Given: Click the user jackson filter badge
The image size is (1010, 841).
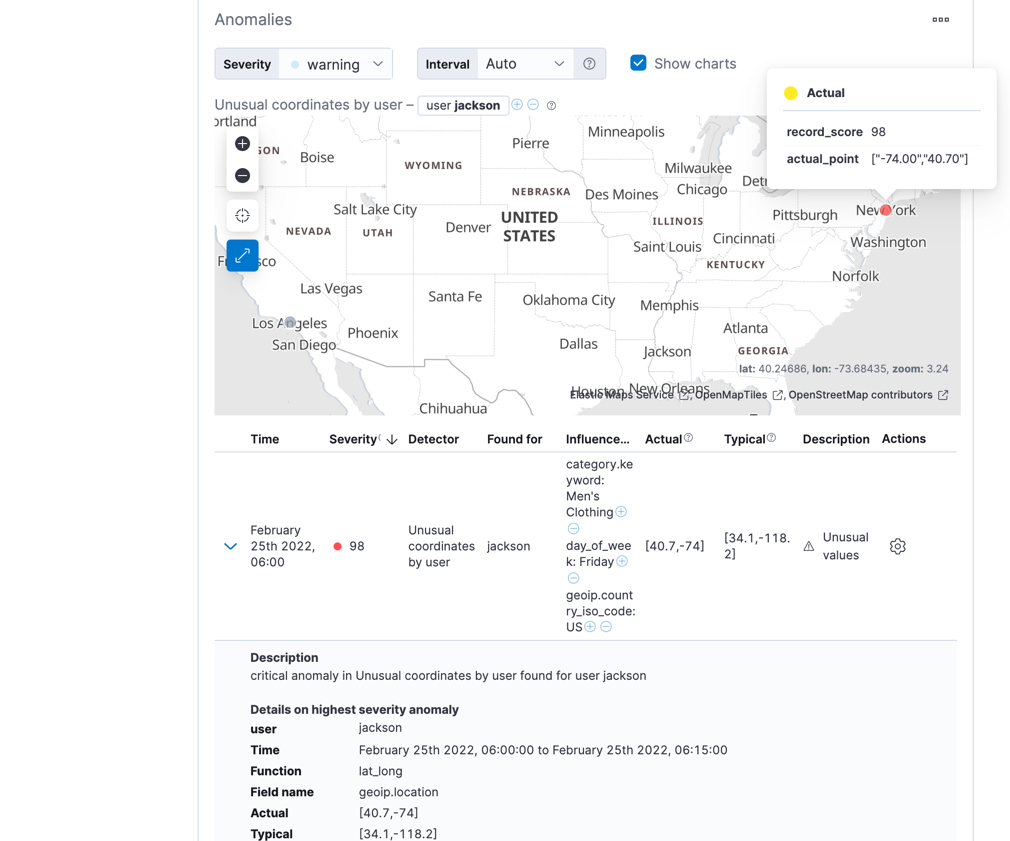Looking at the screenshot, I should point(463,104).
